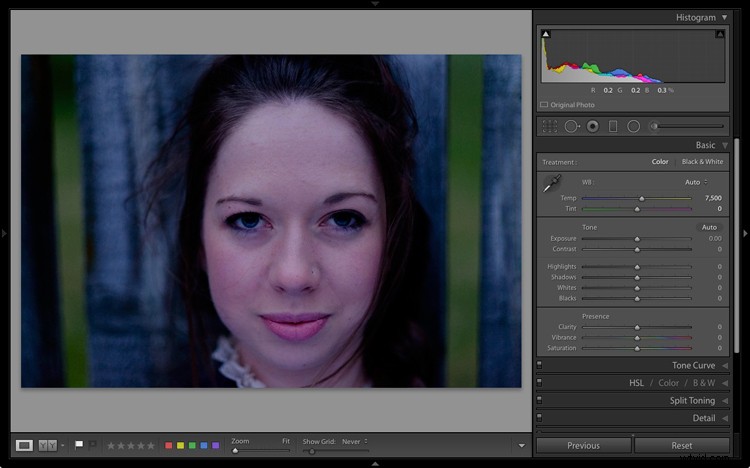The image size is (750, 468).
Task: Set a one star rating
Action: [111, 446]
